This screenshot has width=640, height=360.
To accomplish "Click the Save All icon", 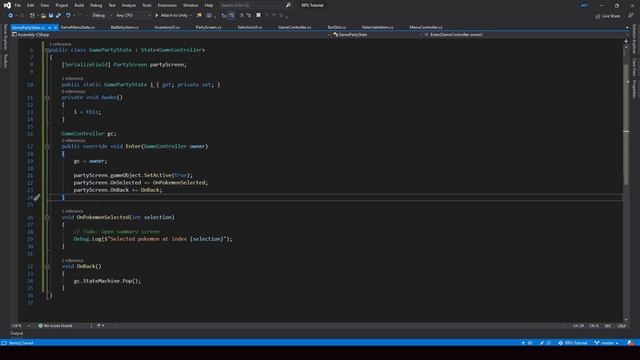I will pos(58,16).
